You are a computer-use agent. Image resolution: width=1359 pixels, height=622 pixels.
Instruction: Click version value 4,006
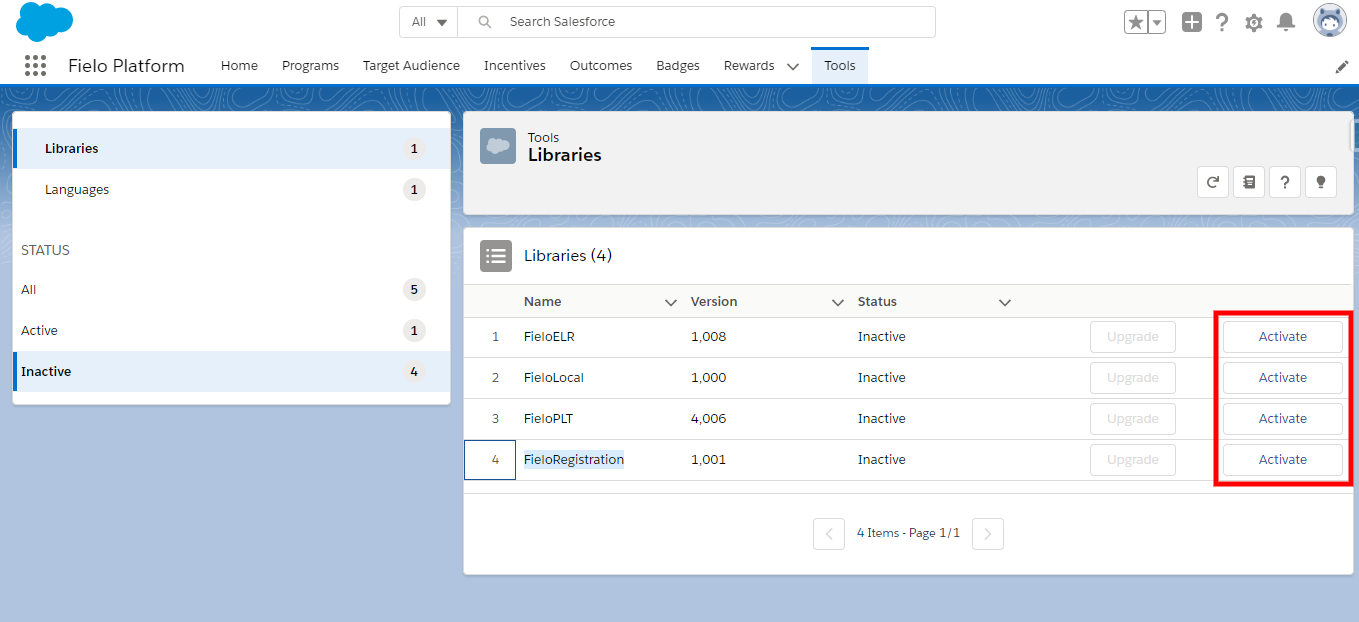709,419
